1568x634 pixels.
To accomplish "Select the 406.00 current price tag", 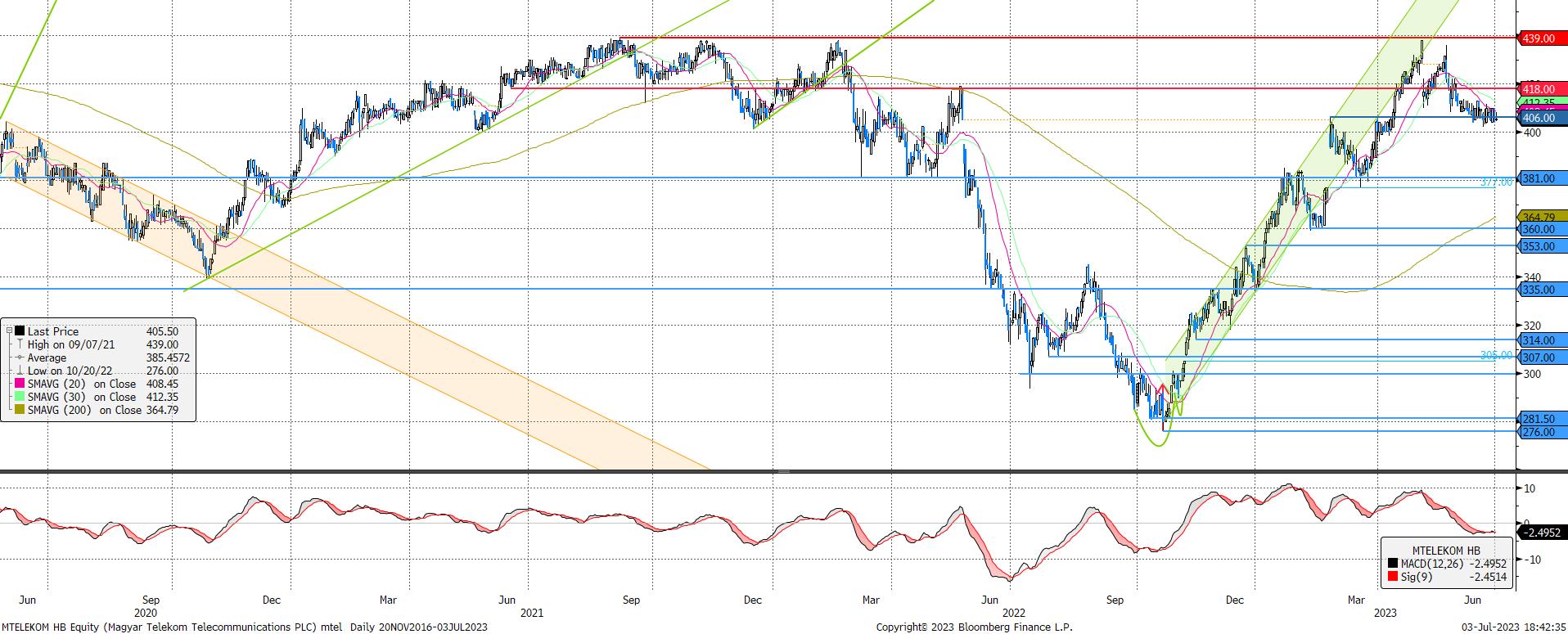I will pyautogui.click(x=1540, y=118).
